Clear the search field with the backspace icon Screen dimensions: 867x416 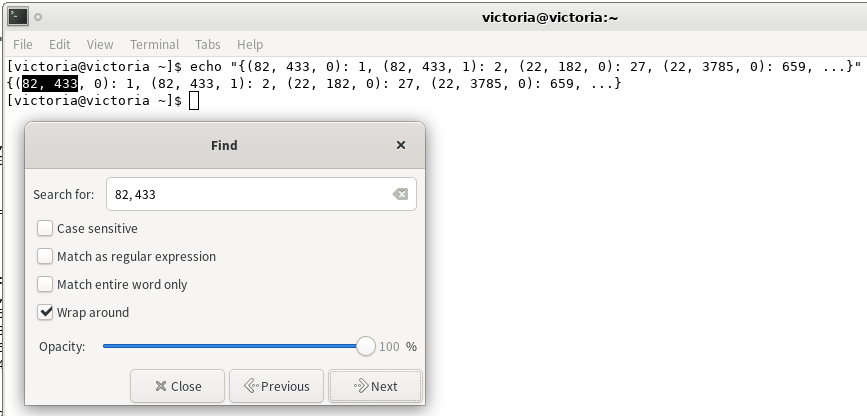[400, 194]
